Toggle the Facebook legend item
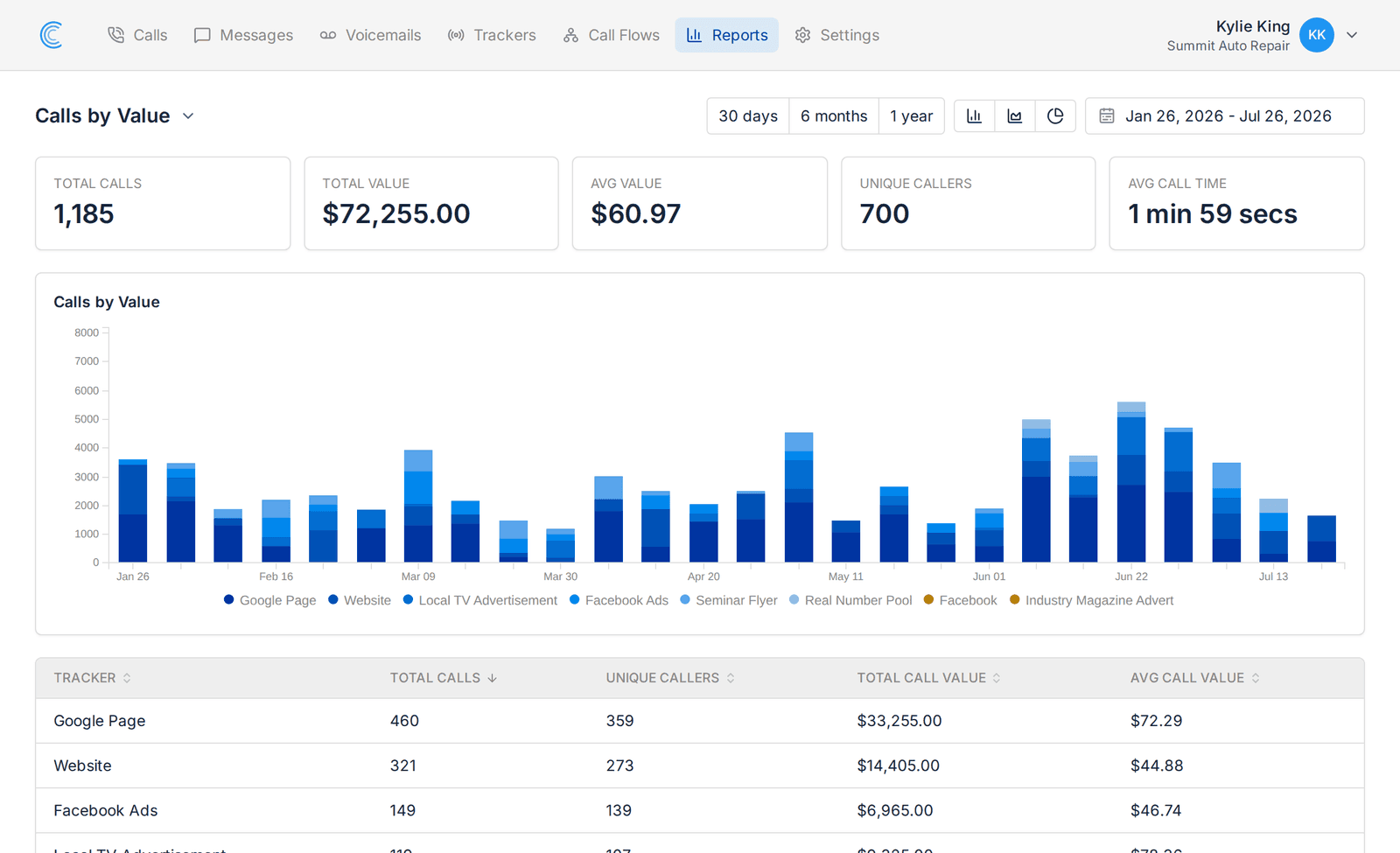1400x853 pixels. 960,600
